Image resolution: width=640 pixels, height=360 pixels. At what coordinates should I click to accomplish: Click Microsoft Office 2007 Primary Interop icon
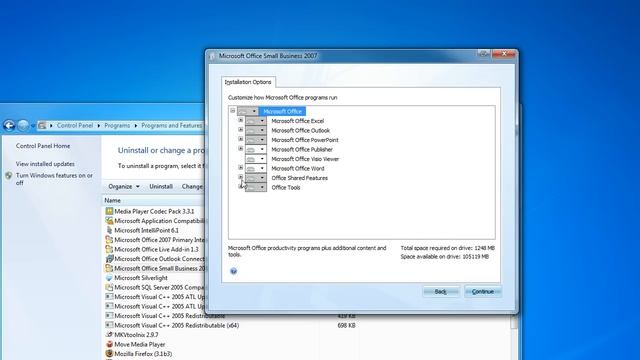click(109, 240)
